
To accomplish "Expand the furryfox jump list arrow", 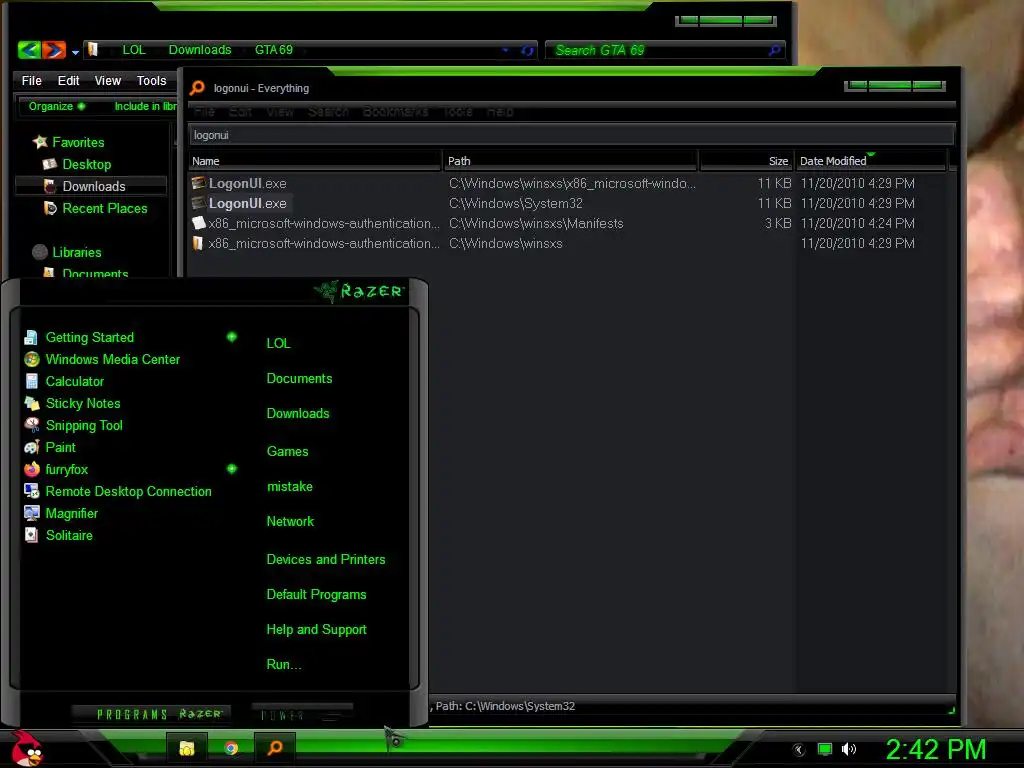I will (231, 469).
